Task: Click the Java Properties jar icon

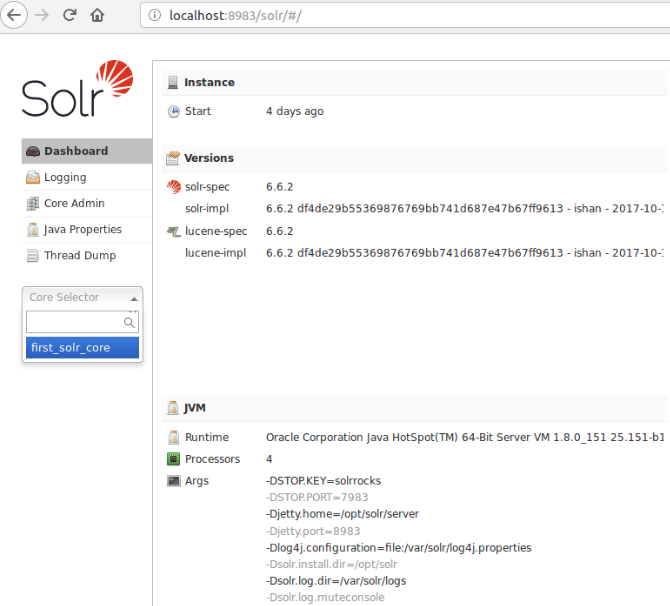Action: click(x=33, y=230)
